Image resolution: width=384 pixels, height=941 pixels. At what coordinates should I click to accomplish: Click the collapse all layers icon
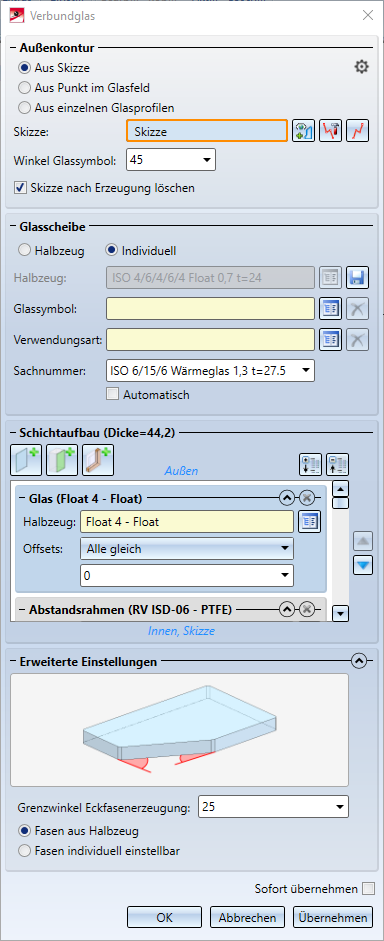pos(338,464)
